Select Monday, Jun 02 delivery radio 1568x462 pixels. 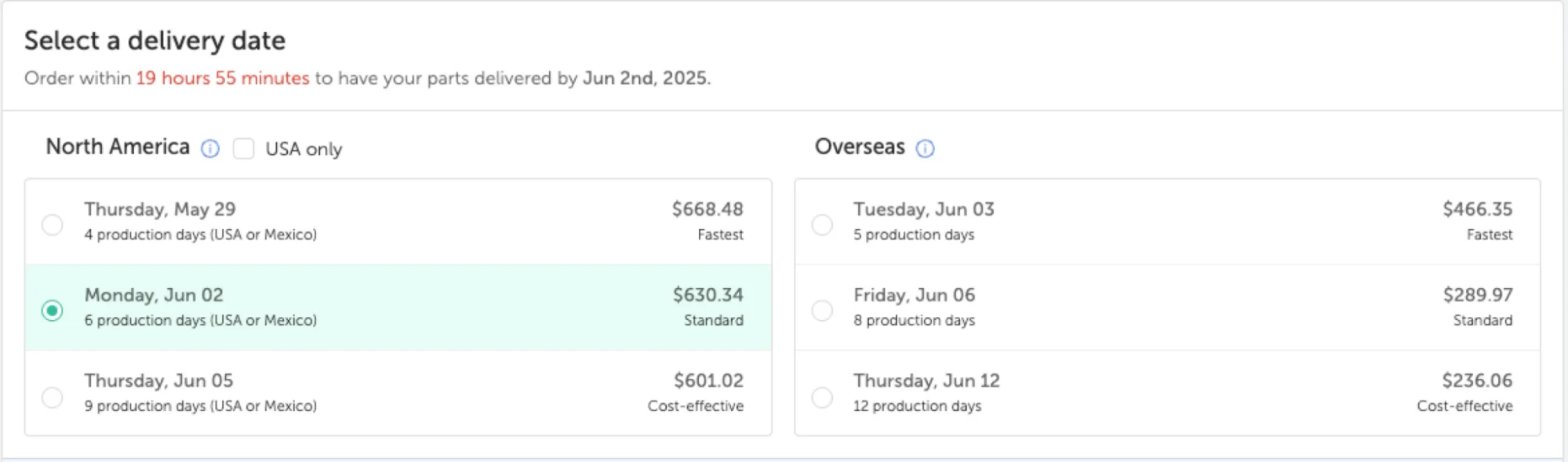[53, 311]
